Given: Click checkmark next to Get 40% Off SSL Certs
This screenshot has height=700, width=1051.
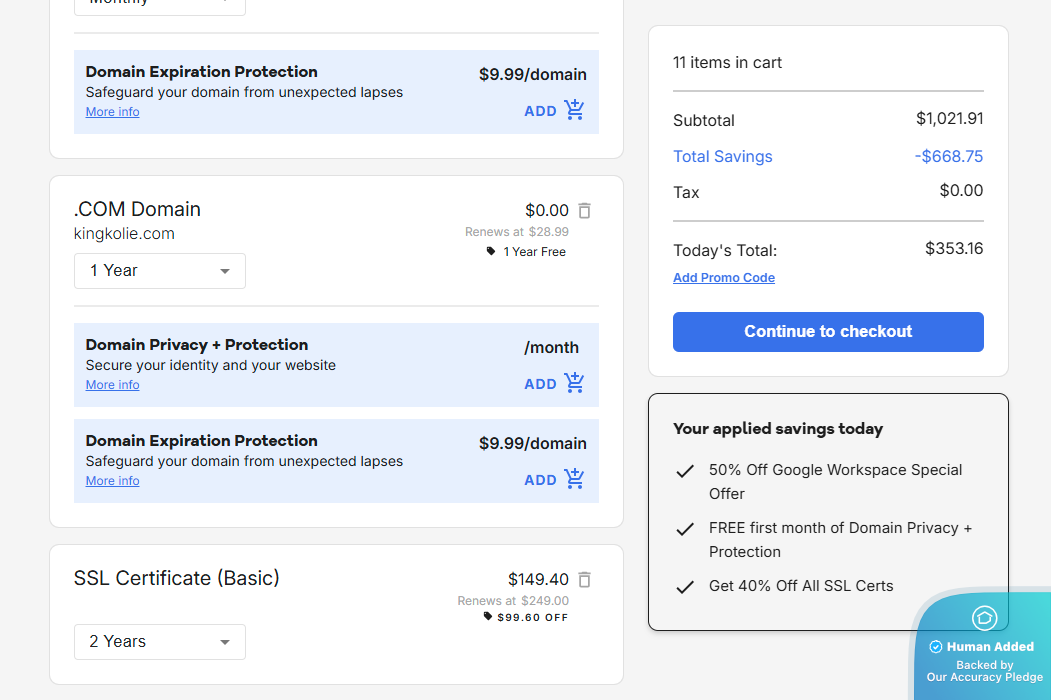Looking at the screenshot, I should (685, 587).
